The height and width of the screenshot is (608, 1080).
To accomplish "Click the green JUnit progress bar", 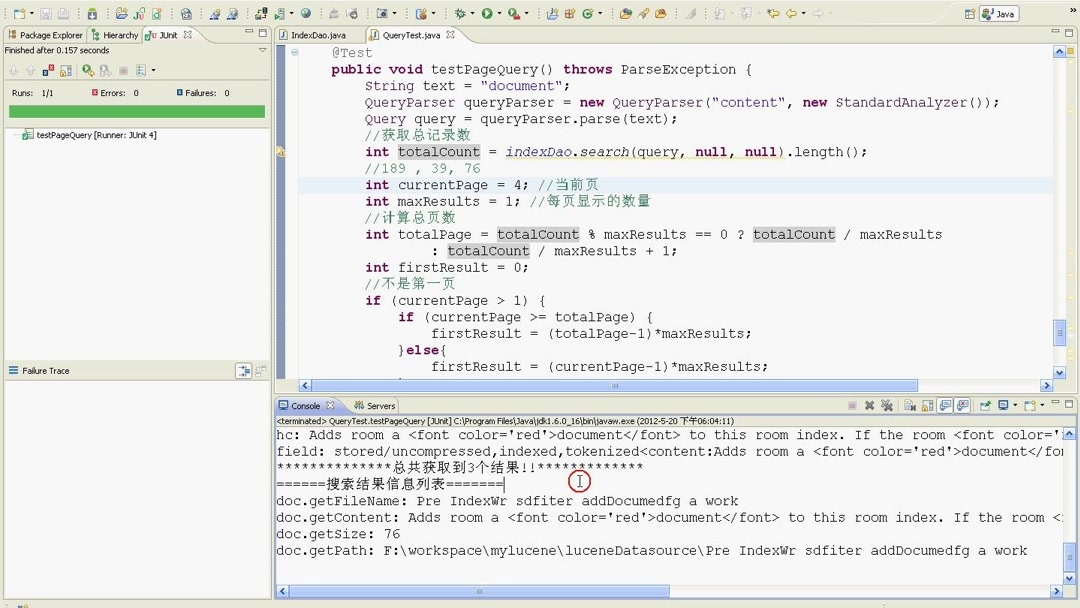I will coord(135,112).
